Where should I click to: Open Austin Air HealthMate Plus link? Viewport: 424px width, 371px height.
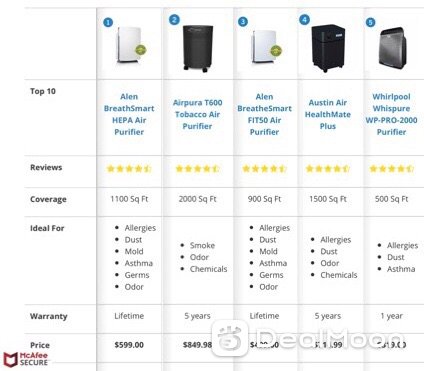[x=328, y=114]
